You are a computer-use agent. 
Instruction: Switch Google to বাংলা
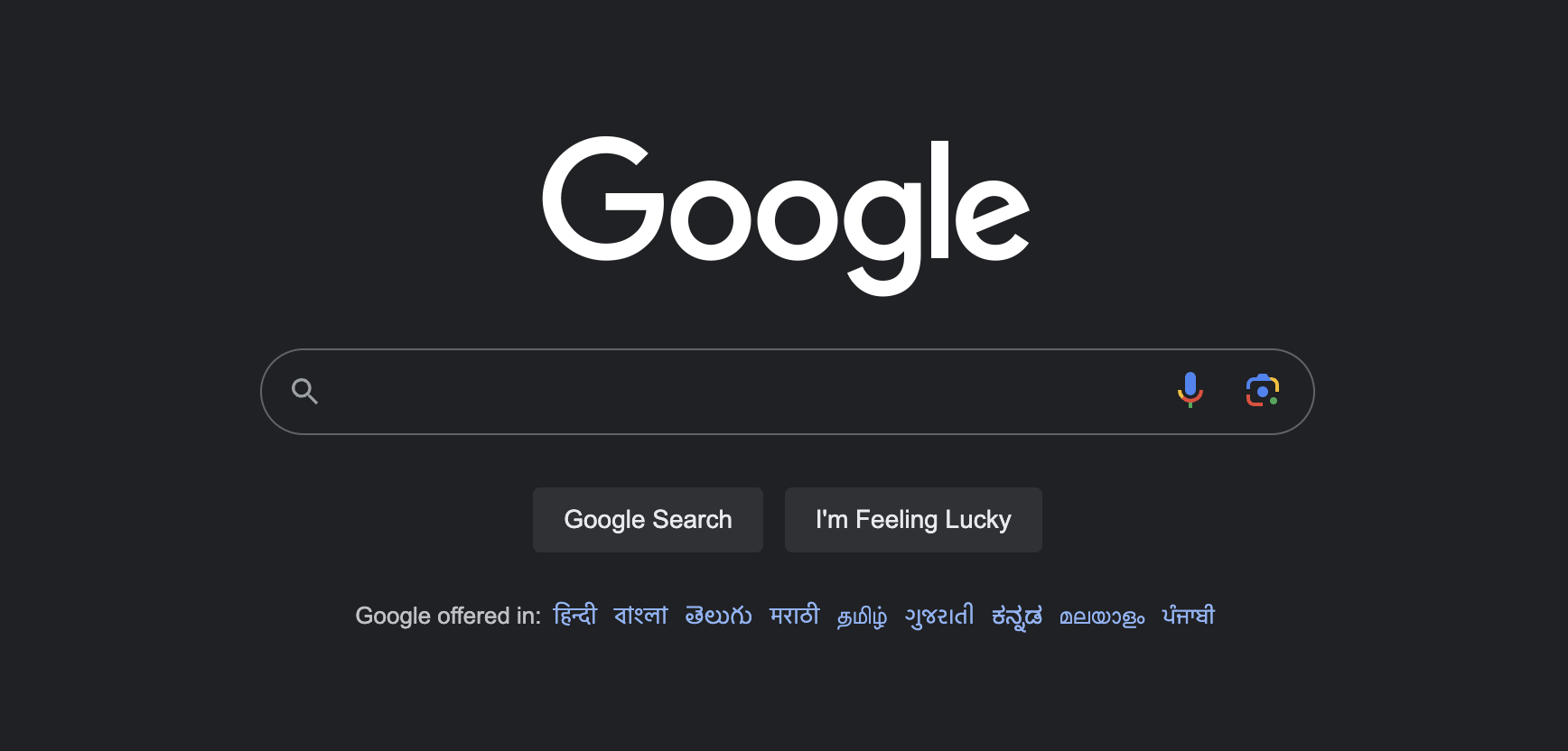click(639, 615)
